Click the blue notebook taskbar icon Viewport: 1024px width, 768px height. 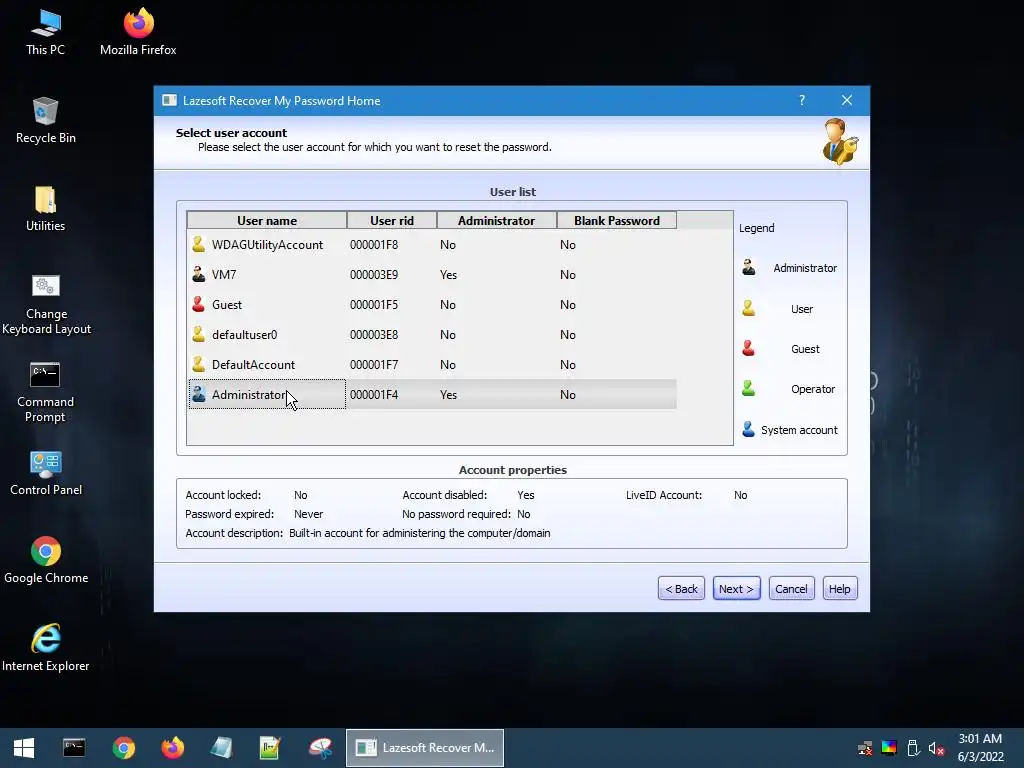point(221,748)
